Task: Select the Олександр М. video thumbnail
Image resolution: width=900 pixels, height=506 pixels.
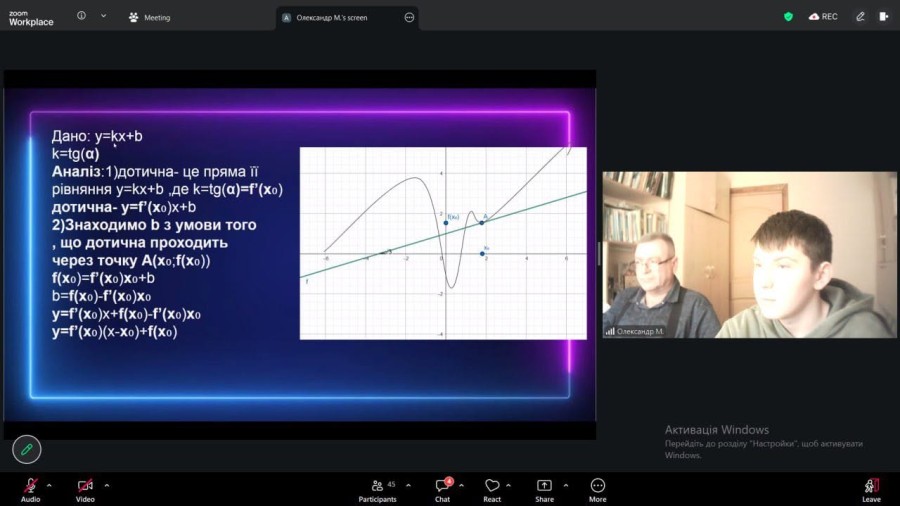Action: [x=749, y=254]
